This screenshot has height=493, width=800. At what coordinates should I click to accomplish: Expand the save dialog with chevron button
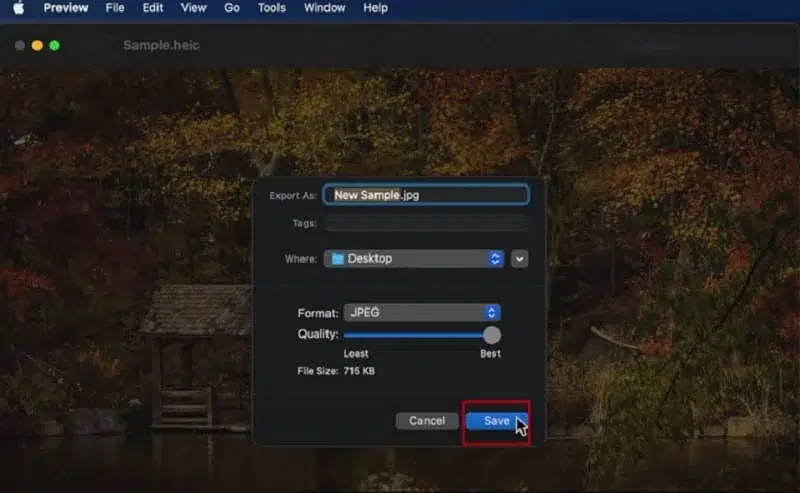[x=519, y=259]
